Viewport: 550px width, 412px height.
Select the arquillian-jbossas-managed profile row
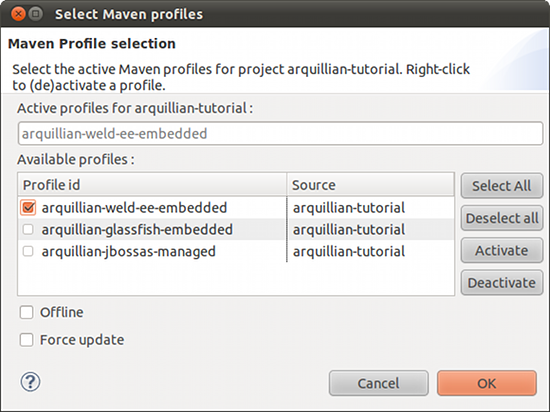[236, 251]
